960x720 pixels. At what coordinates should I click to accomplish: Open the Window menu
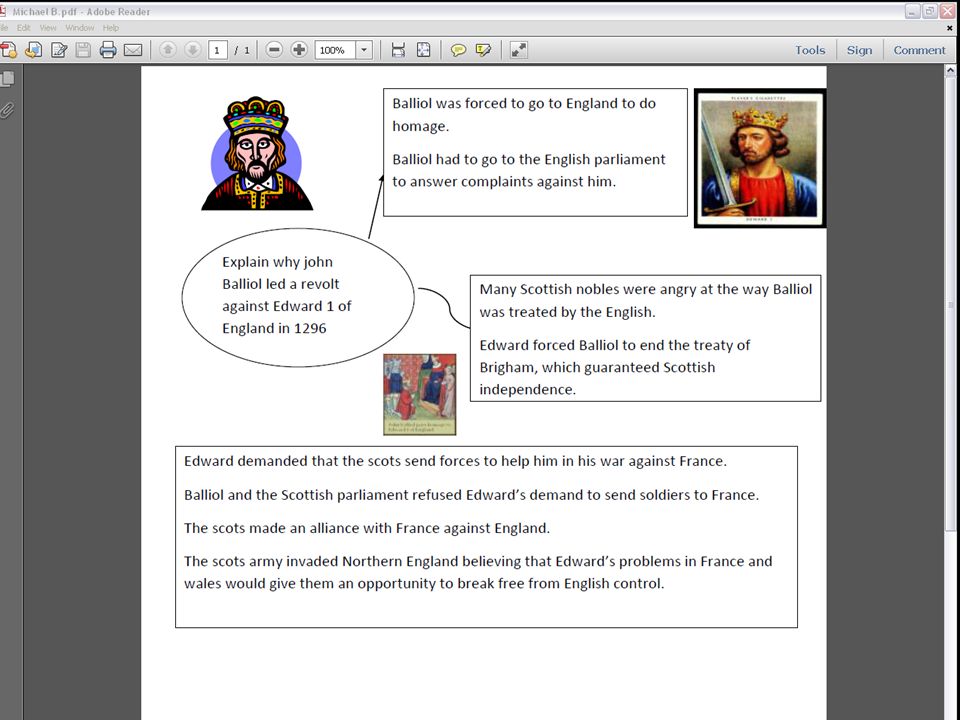[x=80, y=28]
